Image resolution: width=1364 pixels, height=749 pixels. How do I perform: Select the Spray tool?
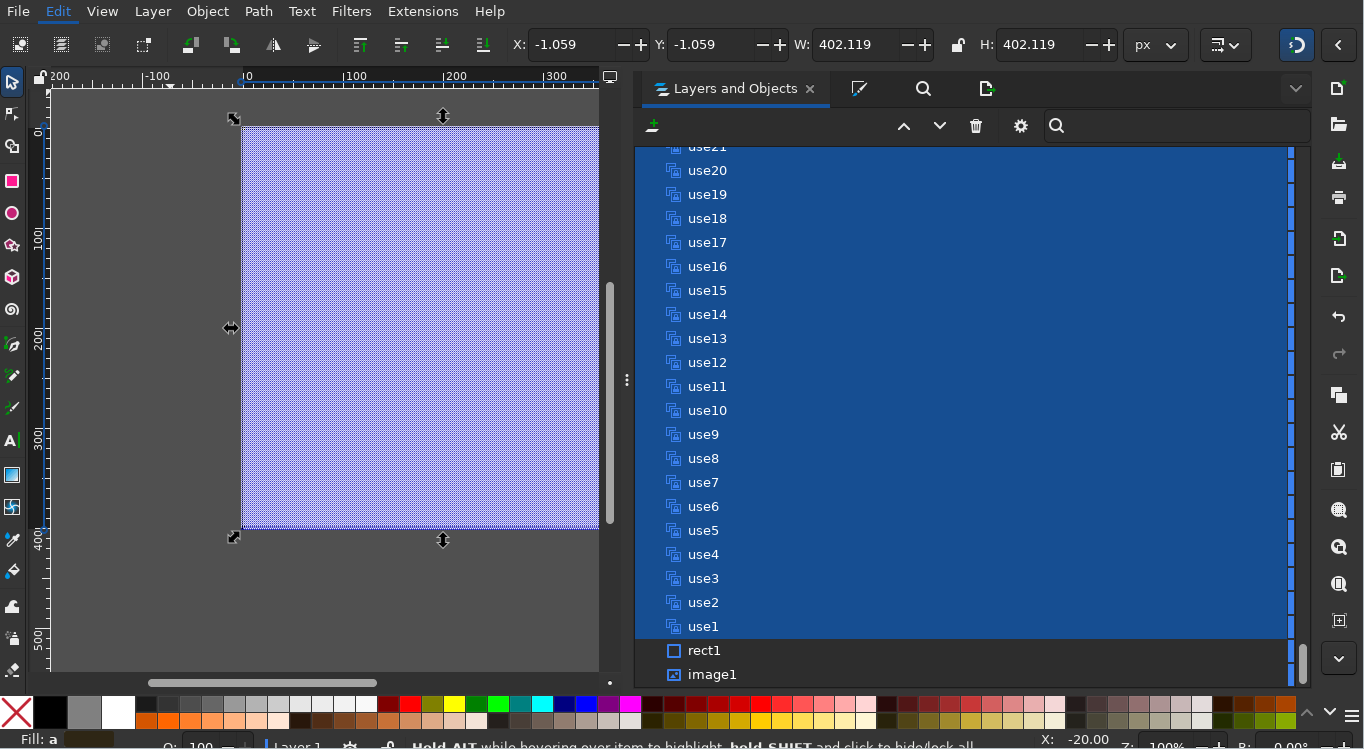(x=12, y=638)
